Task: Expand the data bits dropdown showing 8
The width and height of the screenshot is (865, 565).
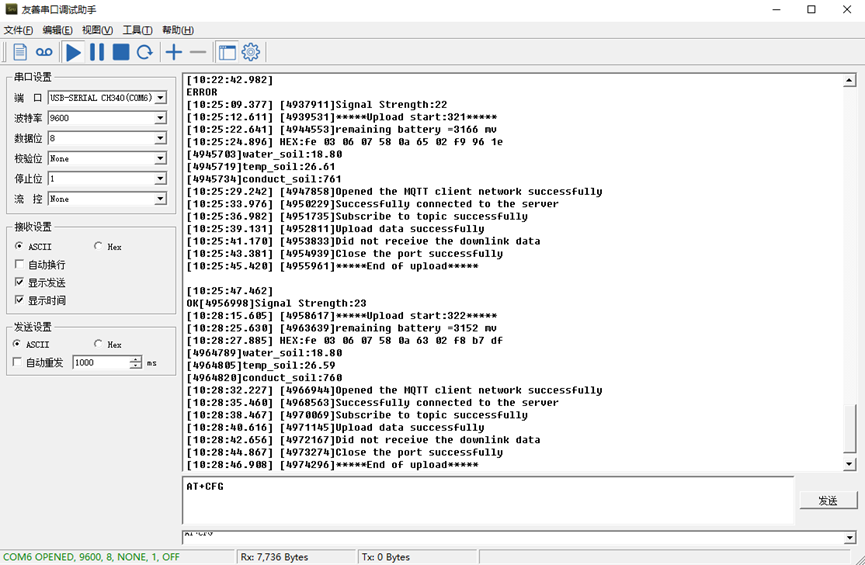Action: tap(161, 138)
